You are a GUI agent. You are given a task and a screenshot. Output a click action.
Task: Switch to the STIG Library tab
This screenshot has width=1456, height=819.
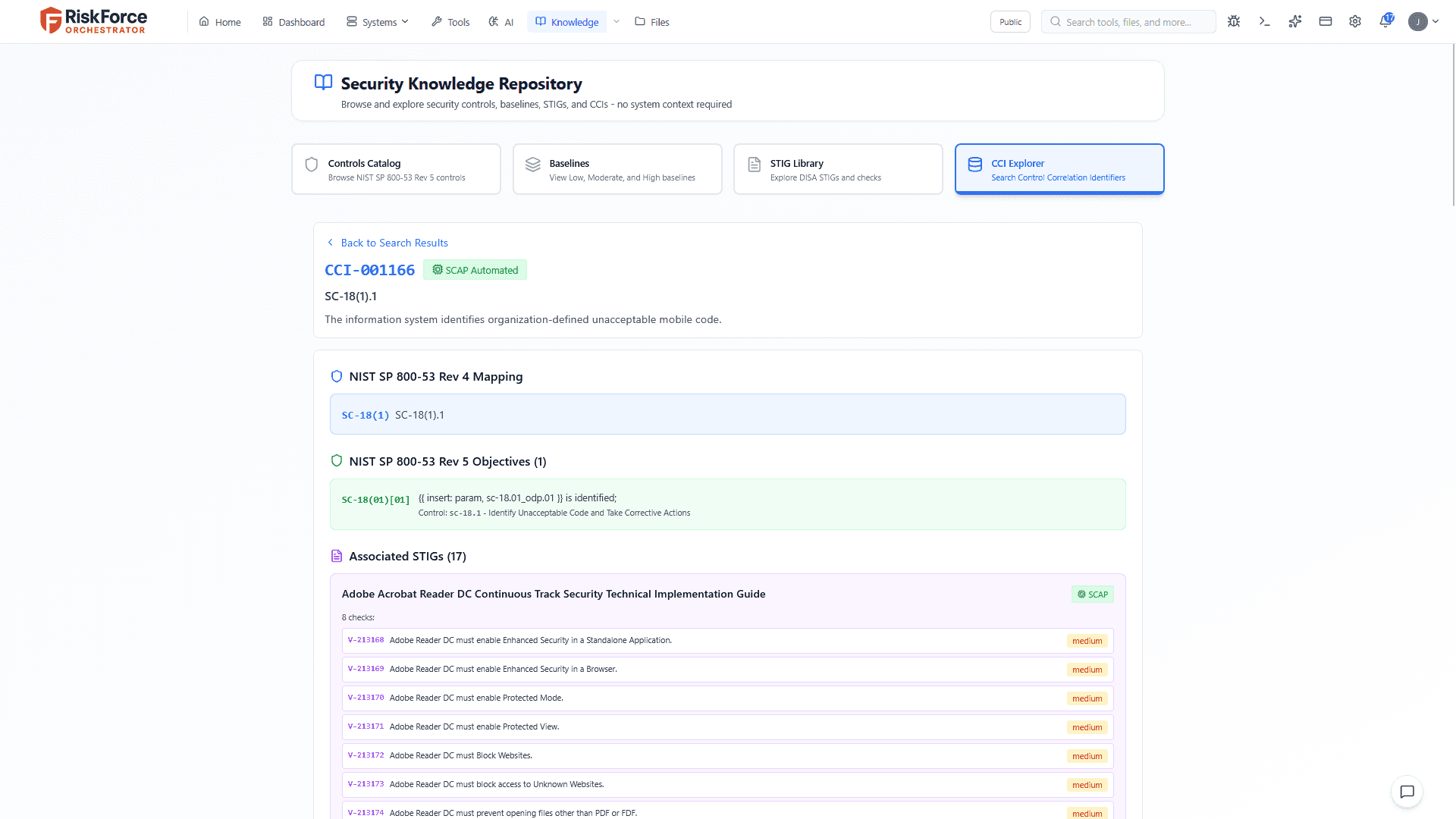[838, 169]
